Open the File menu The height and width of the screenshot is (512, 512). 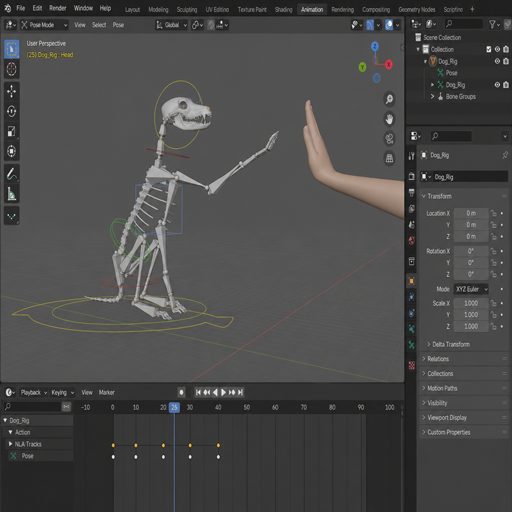pyautogui.click(x=21, y=8)
